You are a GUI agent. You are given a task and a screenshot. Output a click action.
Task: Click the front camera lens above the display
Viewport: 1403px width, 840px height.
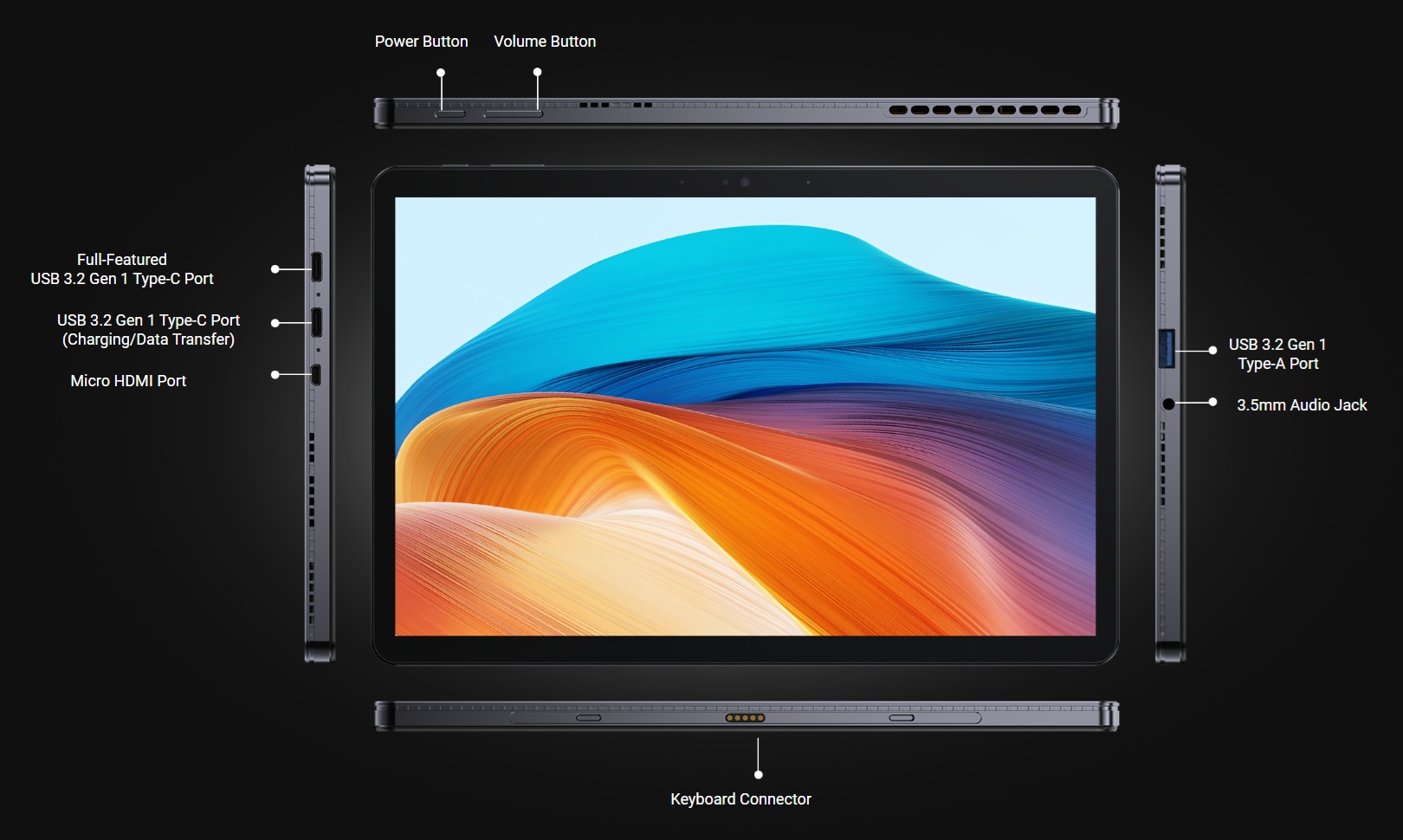click(745, 182)
